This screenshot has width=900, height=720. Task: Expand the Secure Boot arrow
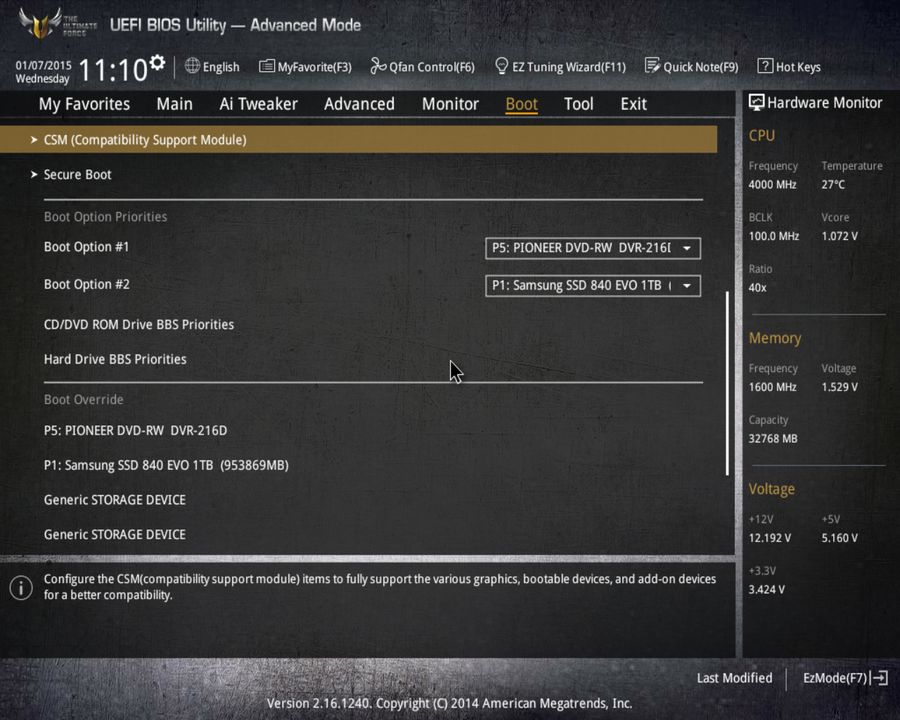tap(34, 174)
